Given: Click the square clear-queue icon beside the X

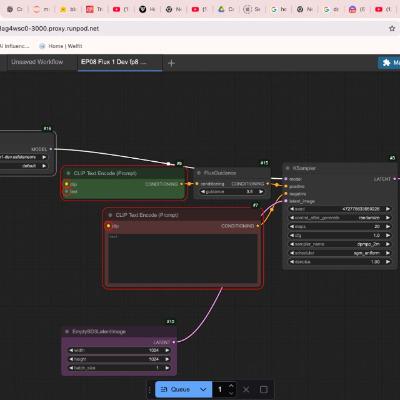Looking at the screenshot, I should (263, 389).
